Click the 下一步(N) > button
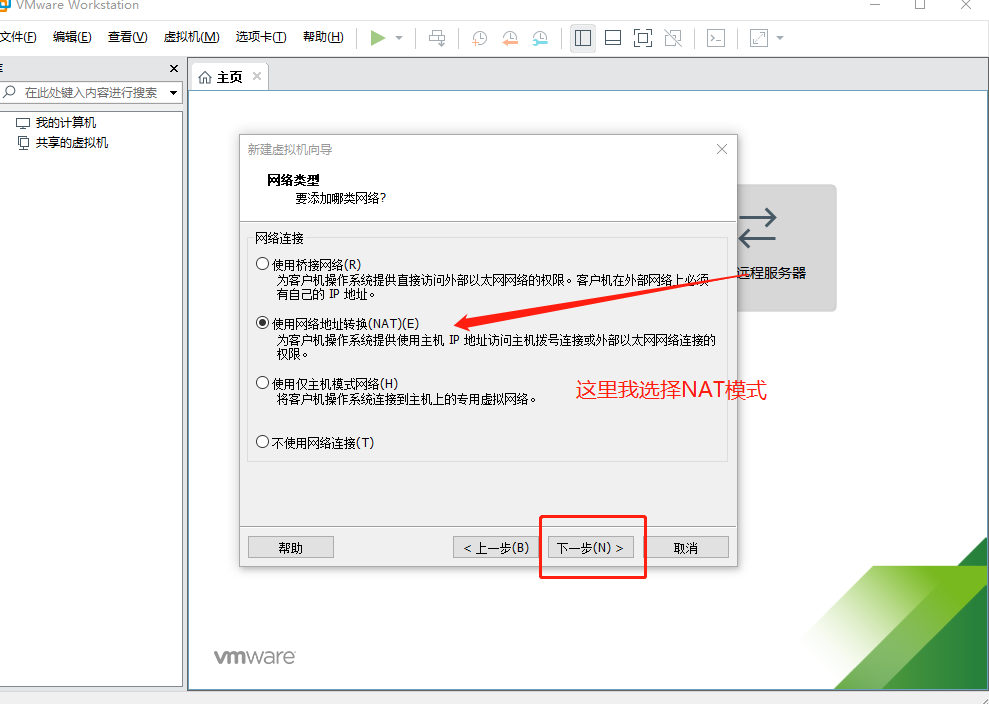989x704 pixels. tap(590, 548)
